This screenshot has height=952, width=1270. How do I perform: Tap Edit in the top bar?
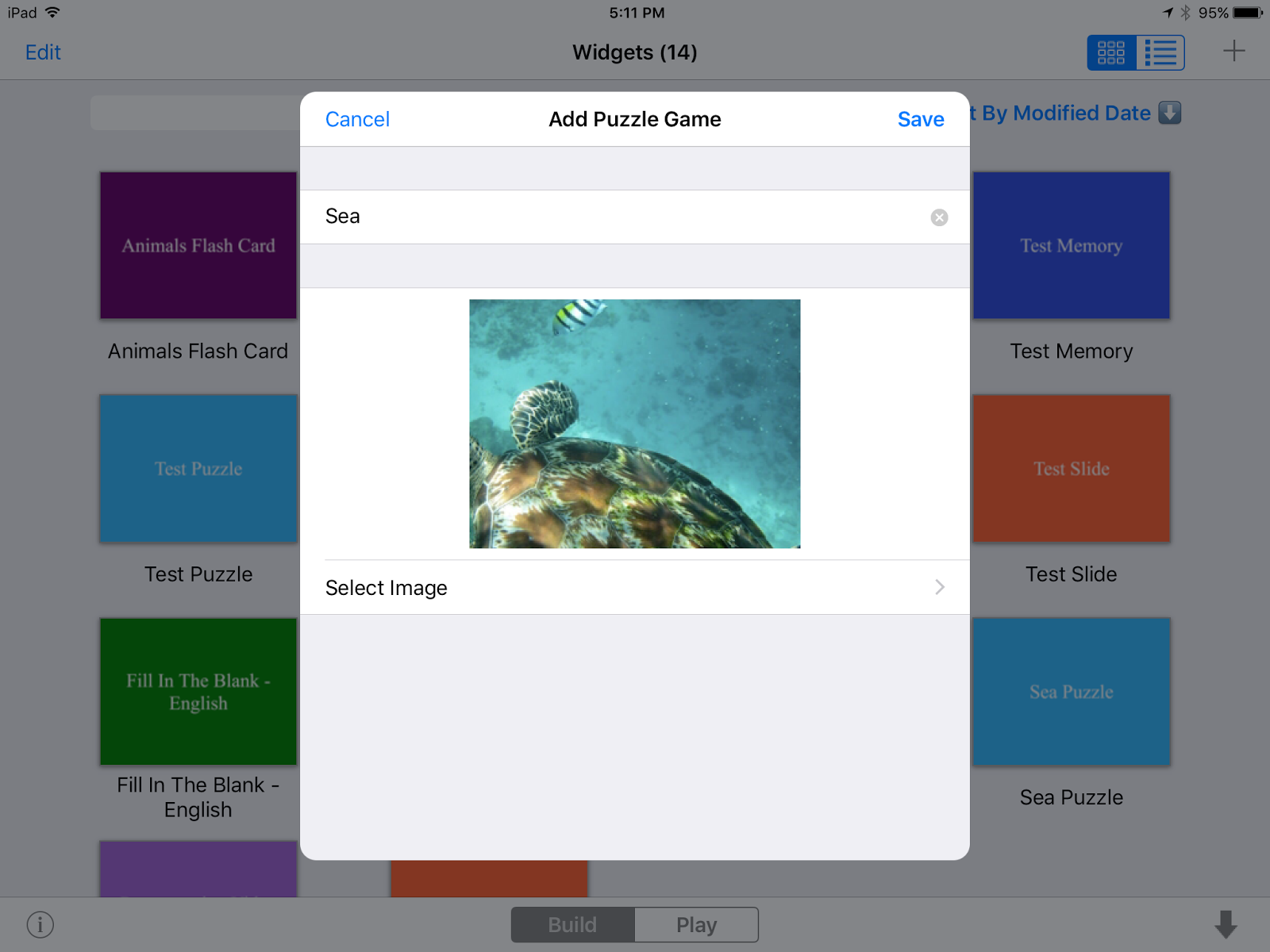coord(43,52)
